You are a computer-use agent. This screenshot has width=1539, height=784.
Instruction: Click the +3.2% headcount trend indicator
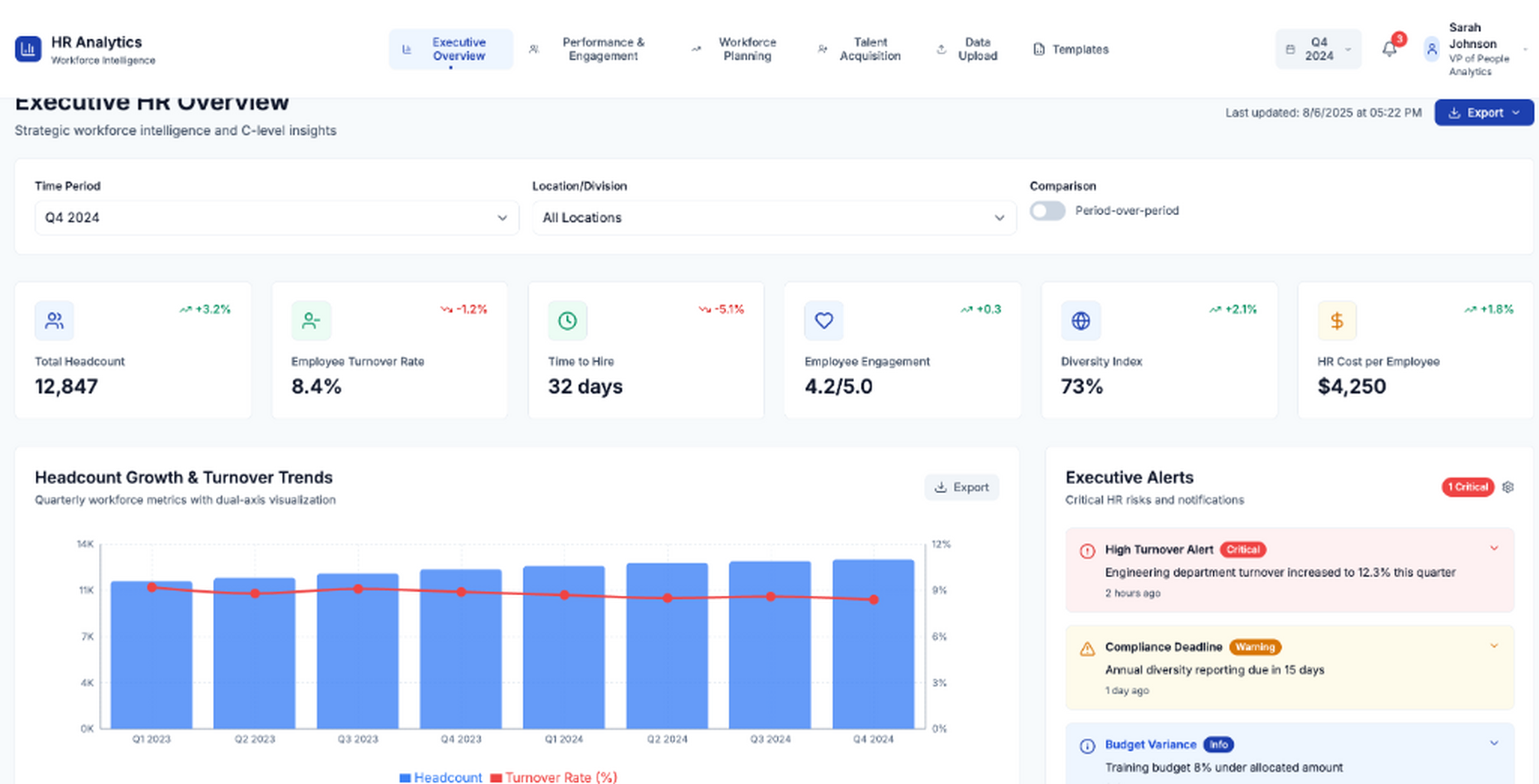point(205,309)
